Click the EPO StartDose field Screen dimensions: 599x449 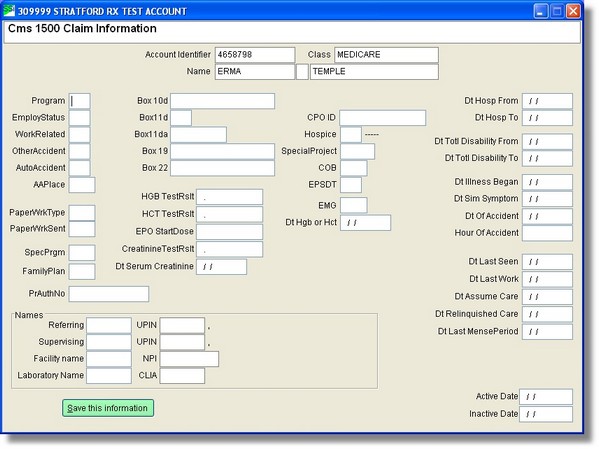point(230,232)
